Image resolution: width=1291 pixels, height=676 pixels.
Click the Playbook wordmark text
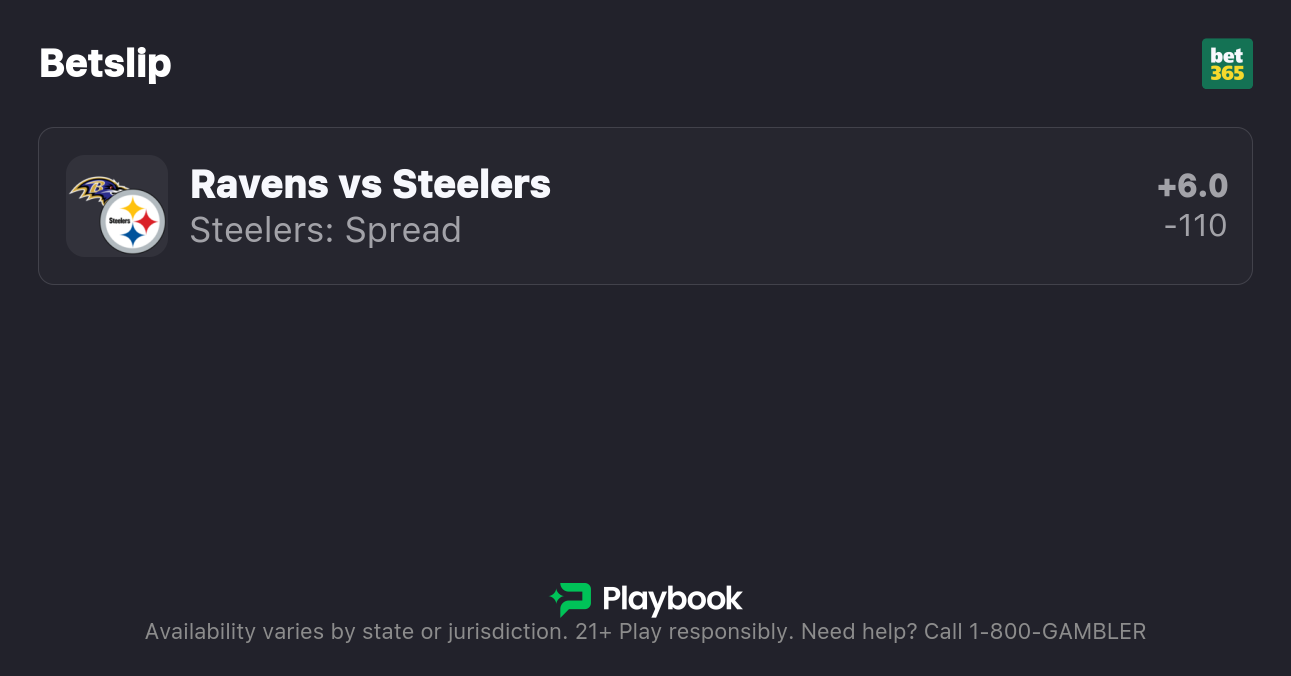[672, 599]
